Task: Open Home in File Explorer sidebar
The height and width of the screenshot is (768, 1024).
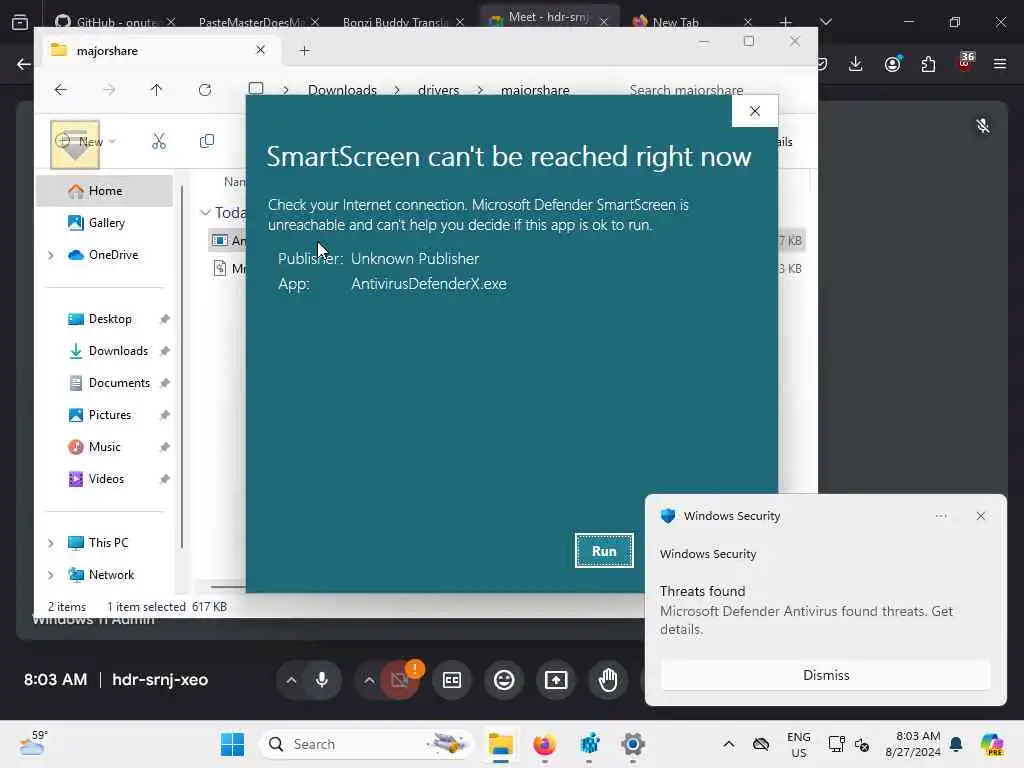Action: [x=104, y=191]
